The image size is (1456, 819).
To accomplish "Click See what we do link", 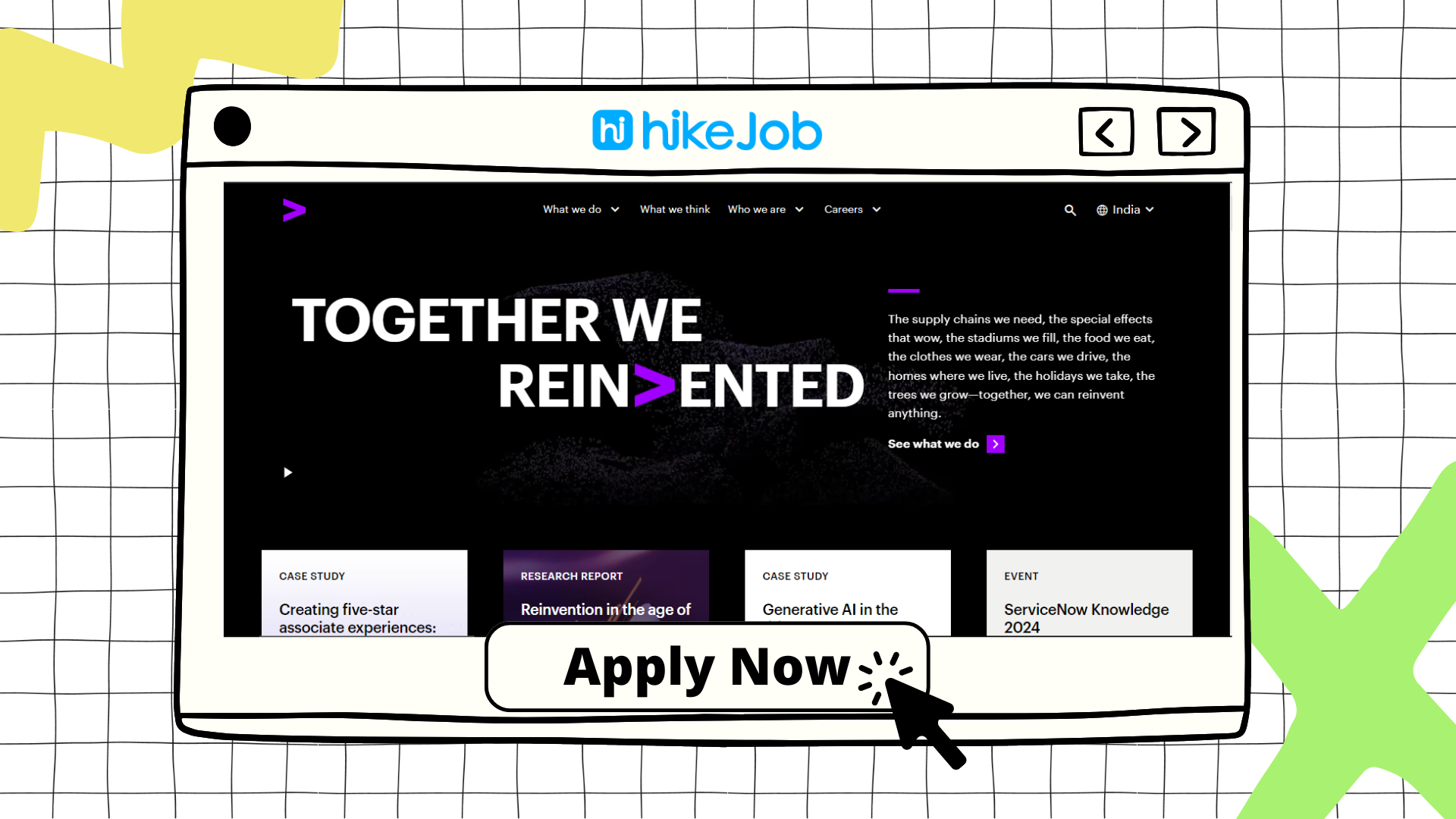I will coord(945,444).
